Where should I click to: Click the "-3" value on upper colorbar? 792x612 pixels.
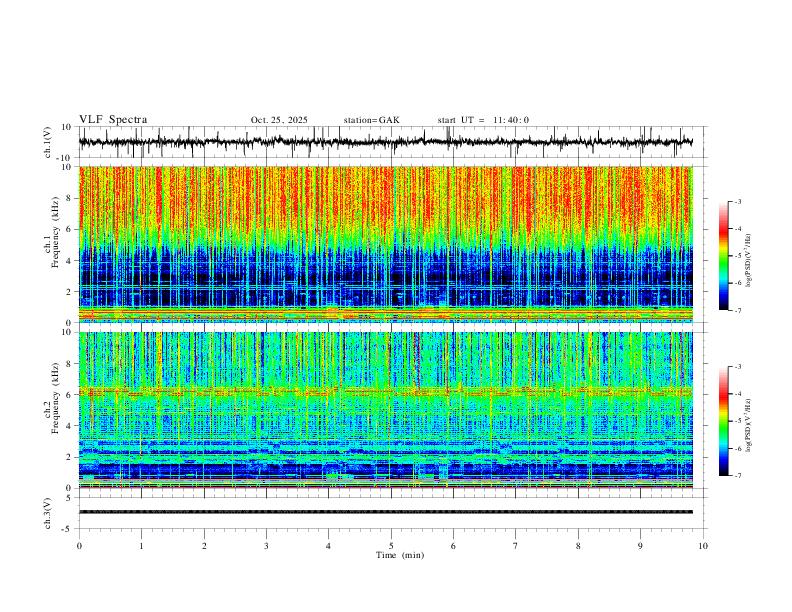[x=738, y=201]
